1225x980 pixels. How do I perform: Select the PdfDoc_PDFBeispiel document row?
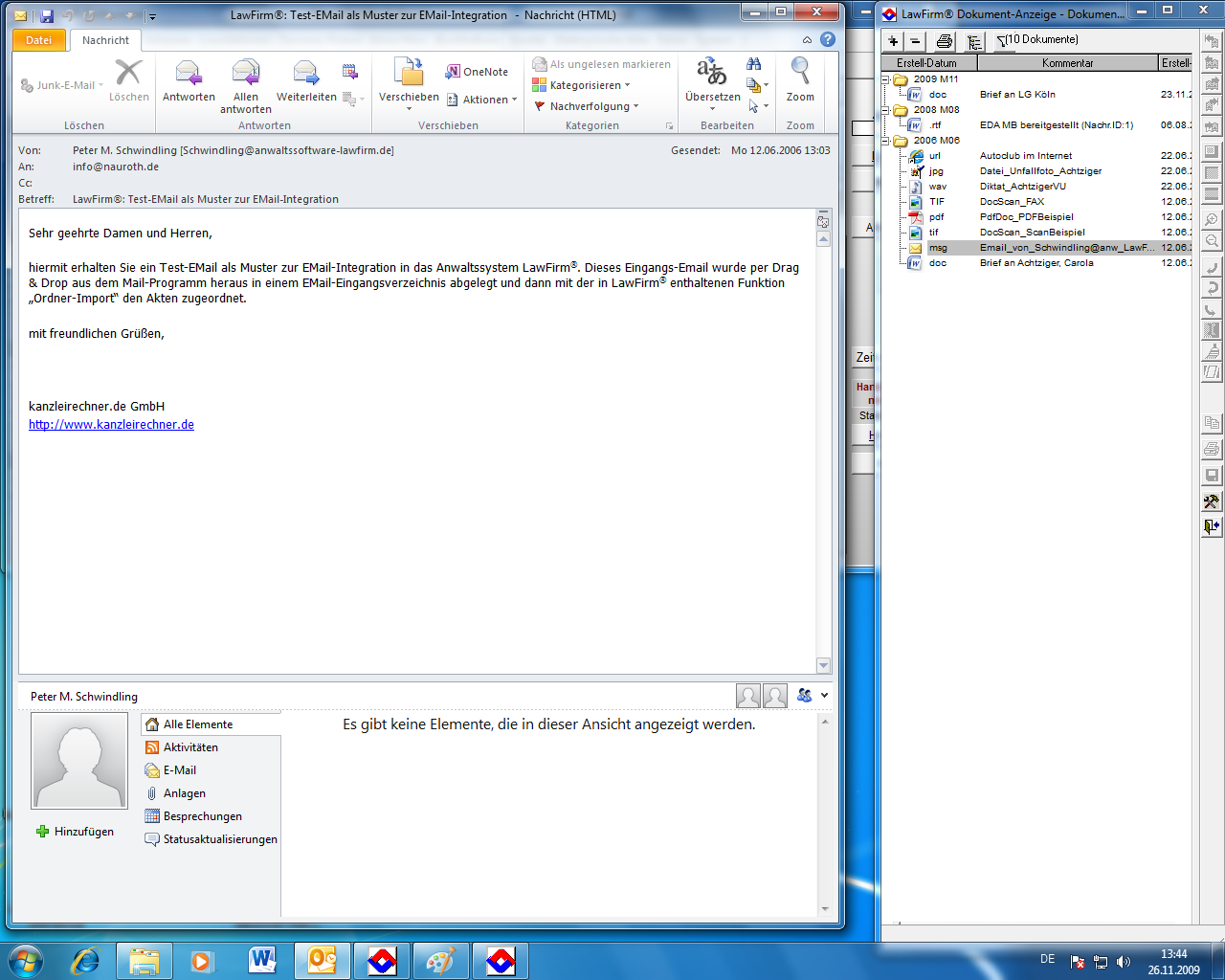tap(1026, 217)
